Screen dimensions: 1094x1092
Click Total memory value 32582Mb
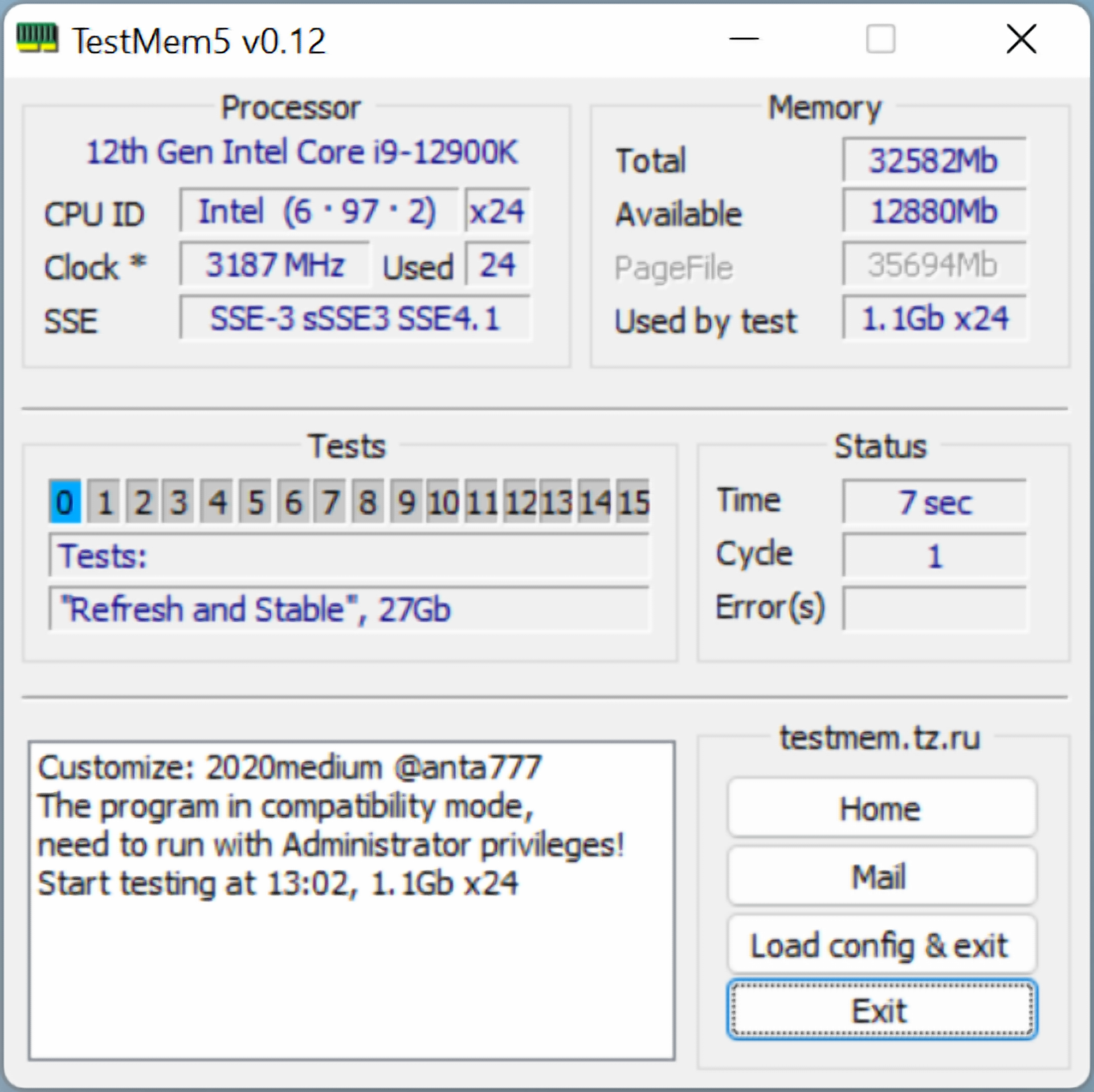[x=934, y=160]
